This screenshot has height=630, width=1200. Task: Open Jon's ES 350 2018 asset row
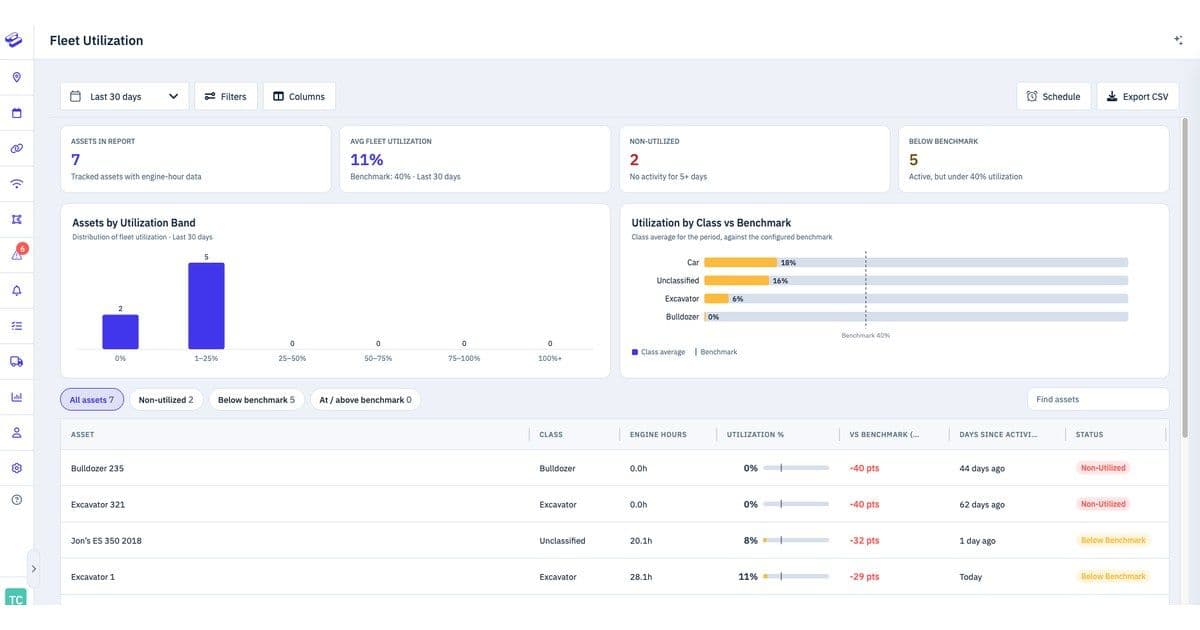point(613,540)
